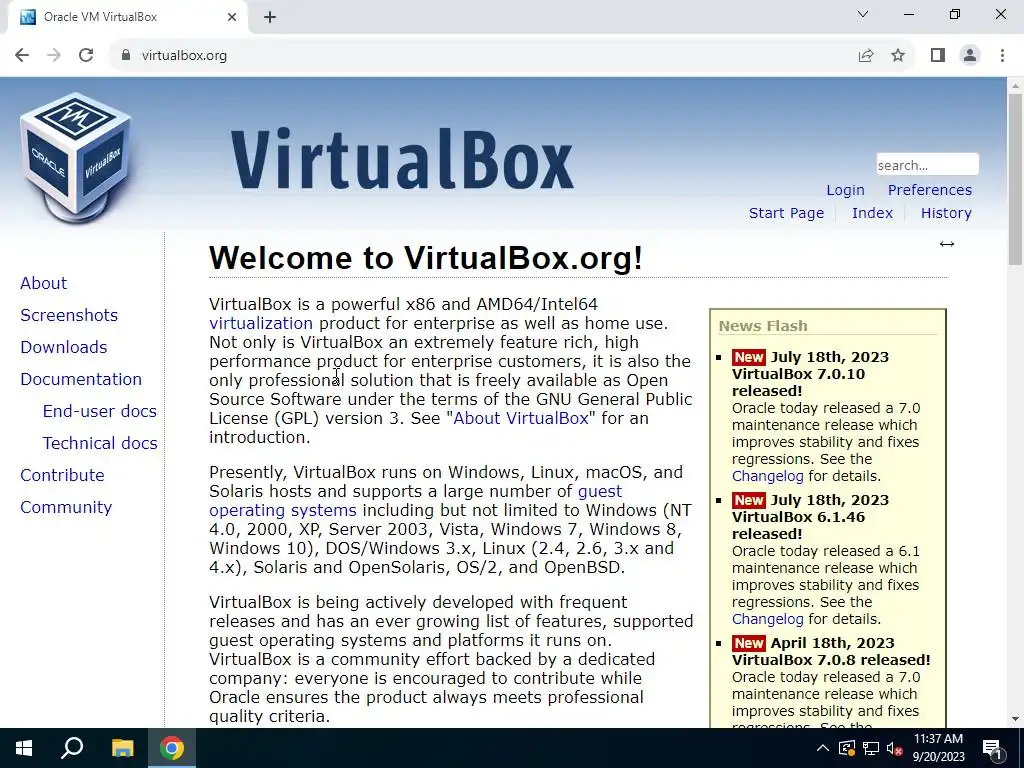Viewport: 1024px width, 768px height.
Task: Open Changelog for VirtualBox 7.0.10
Action: click(767, 476)
